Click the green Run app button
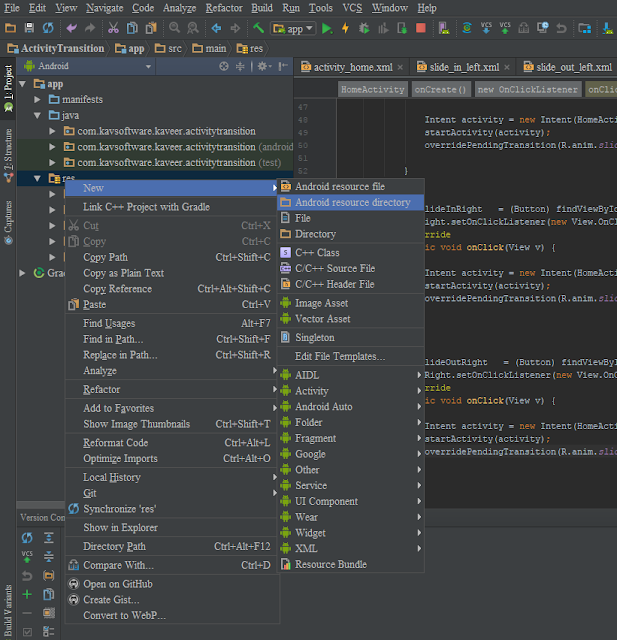Viewport: 617px width, 640px height. [x=327, y=28]
